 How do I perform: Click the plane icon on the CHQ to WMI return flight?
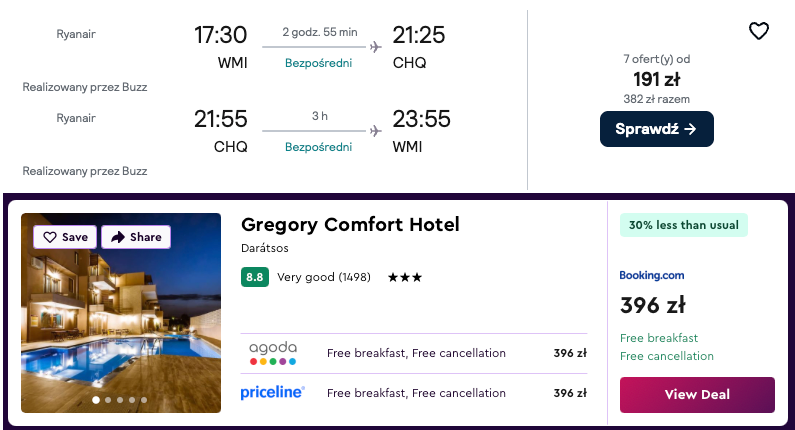coord(375,130)
